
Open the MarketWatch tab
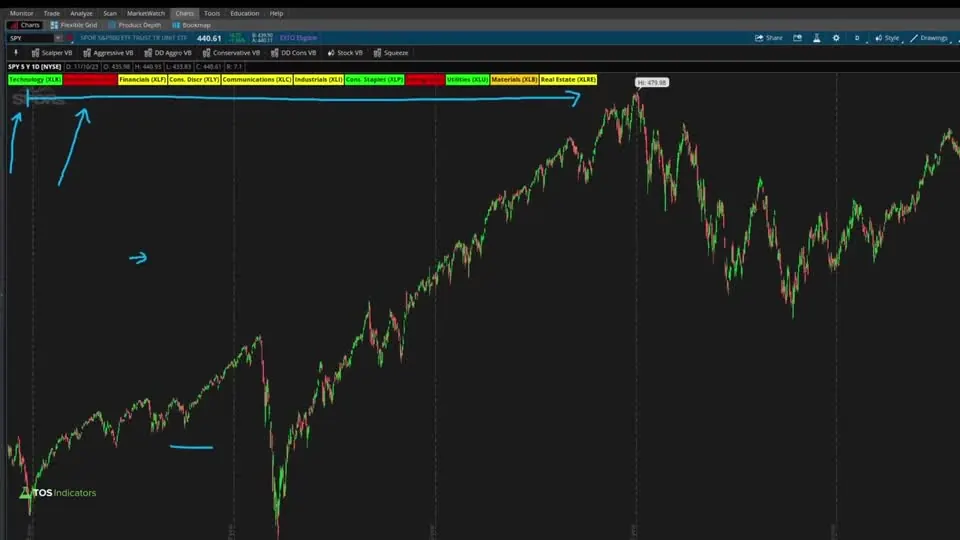coord(146,13)
